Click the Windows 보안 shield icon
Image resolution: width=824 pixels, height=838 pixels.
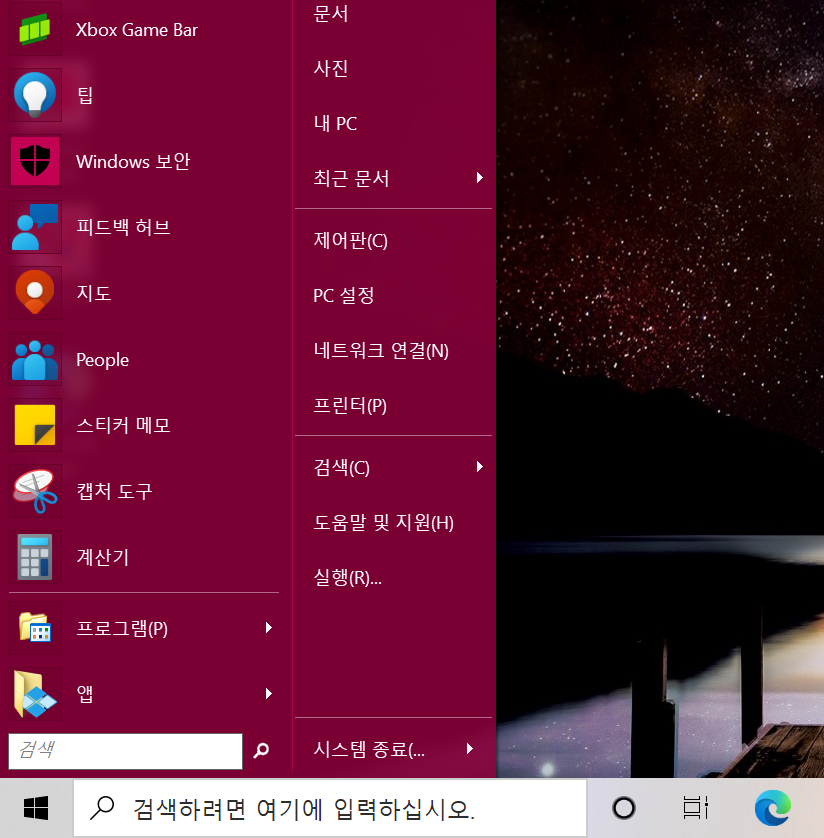(x=35, y=160)
